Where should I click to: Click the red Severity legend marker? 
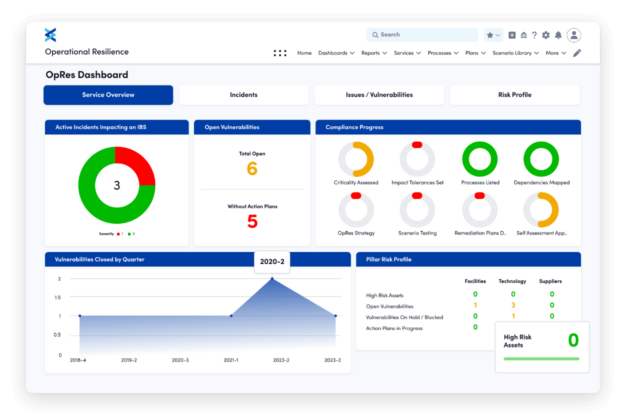[x=118, y=234]
